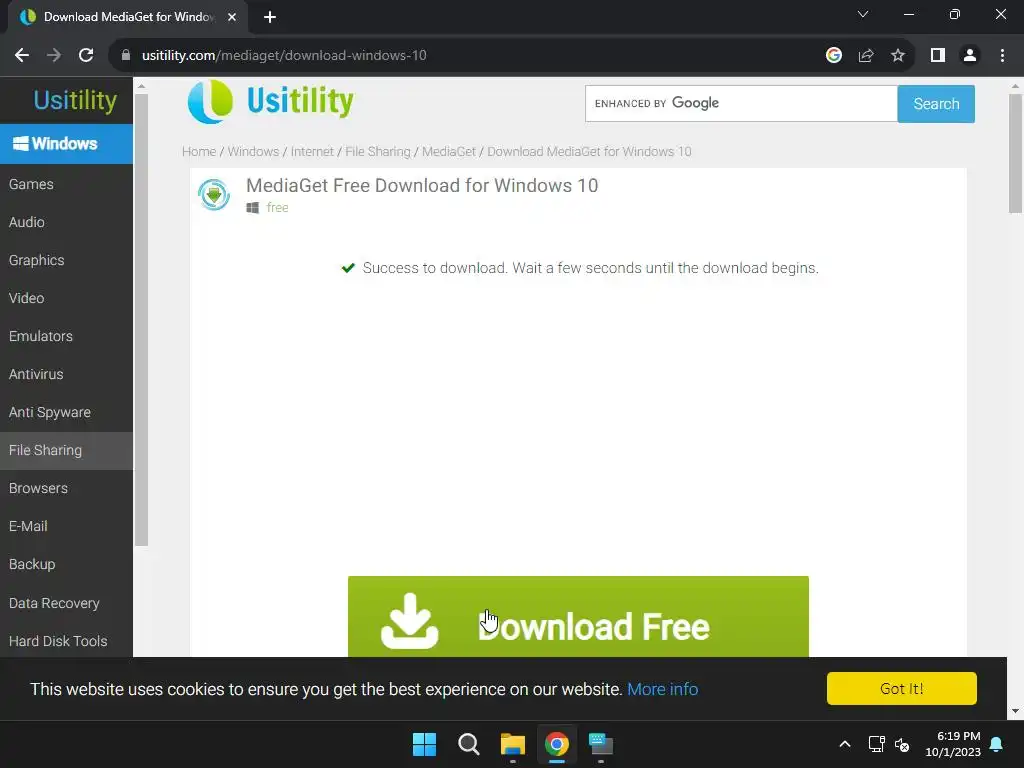This screenshot has width=1024, height=768.
Task: Open the Antivirus category
Action: pyautogui.click(x=66, y=374)
